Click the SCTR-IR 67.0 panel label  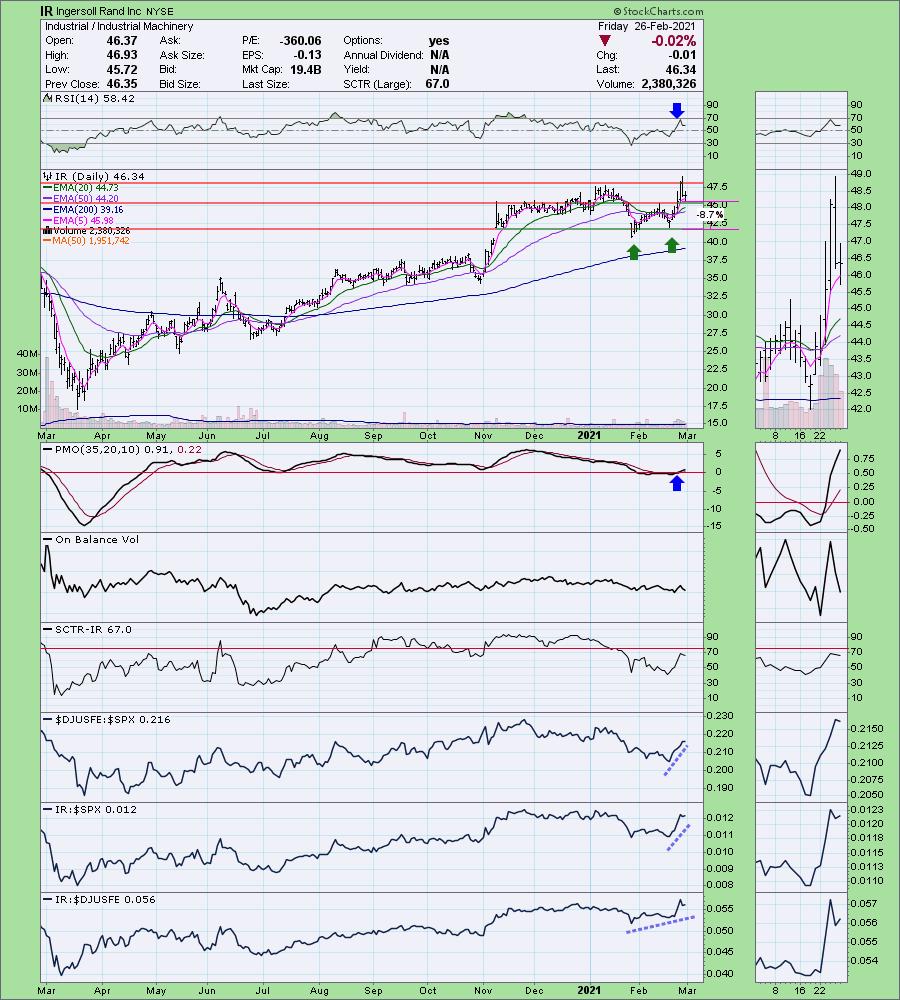[93, 629]
